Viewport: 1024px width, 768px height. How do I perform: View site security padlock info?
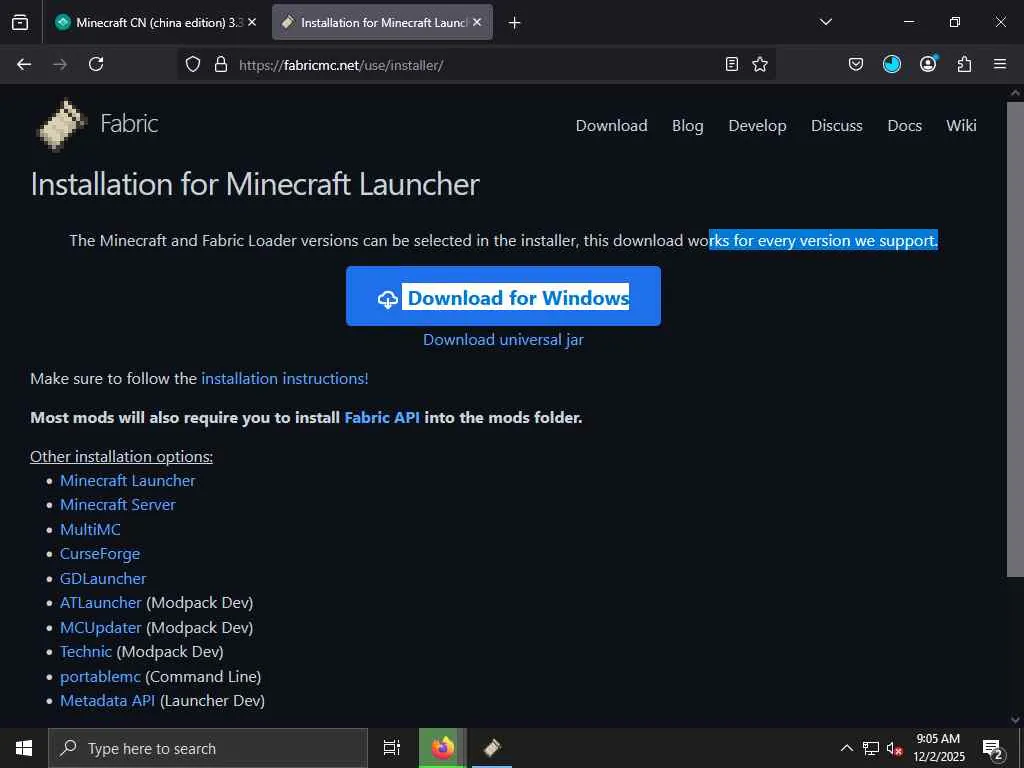[221, 64]
